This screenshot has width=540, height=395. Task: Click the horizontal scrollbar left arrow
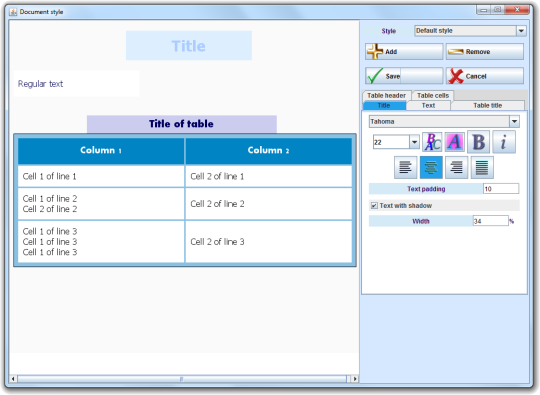point(13,379)
